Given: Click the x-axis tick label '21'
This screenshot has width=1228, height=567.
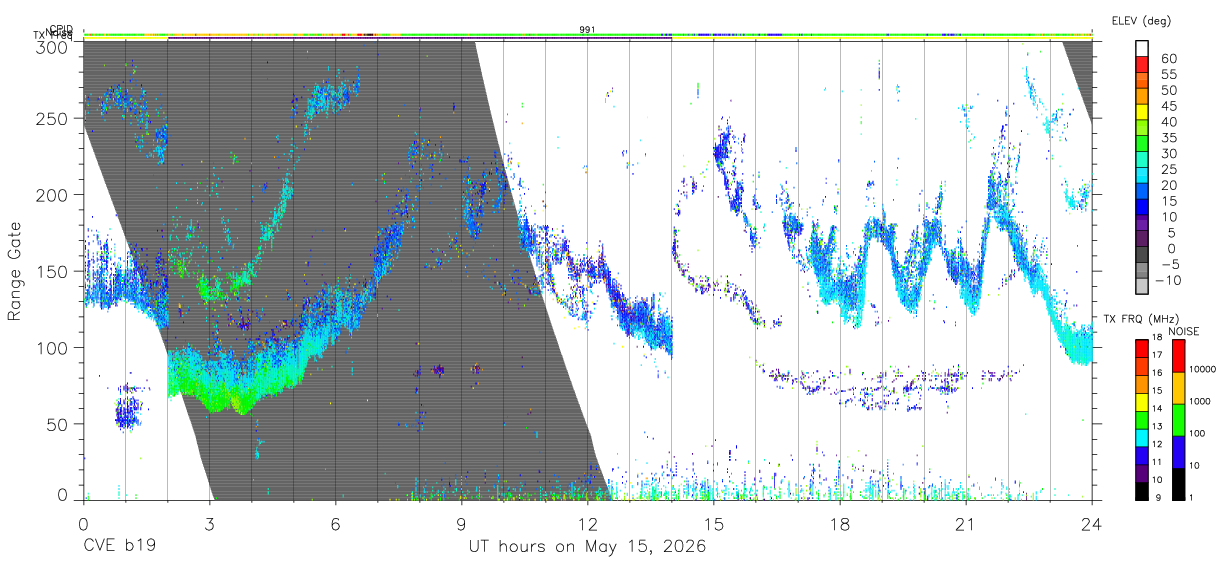Looking at the screenshot, I should pos(966,524).
